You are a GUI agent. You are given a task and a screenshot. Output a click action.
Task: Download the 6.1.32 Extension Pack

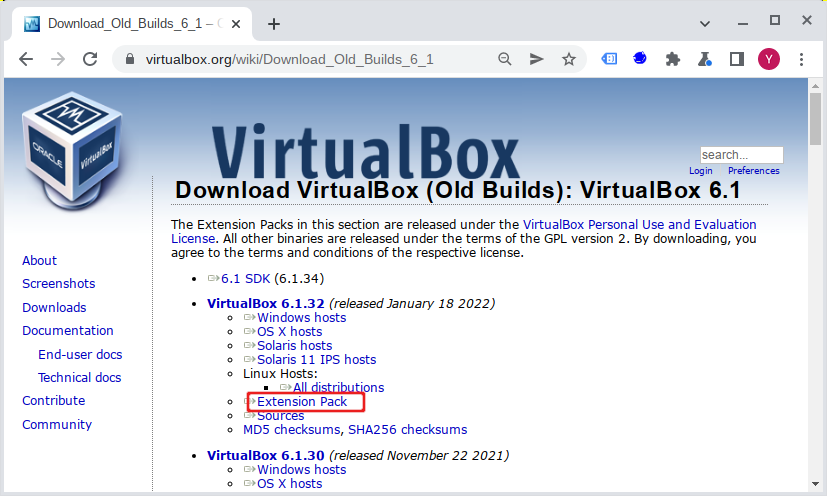coord(302,402)
